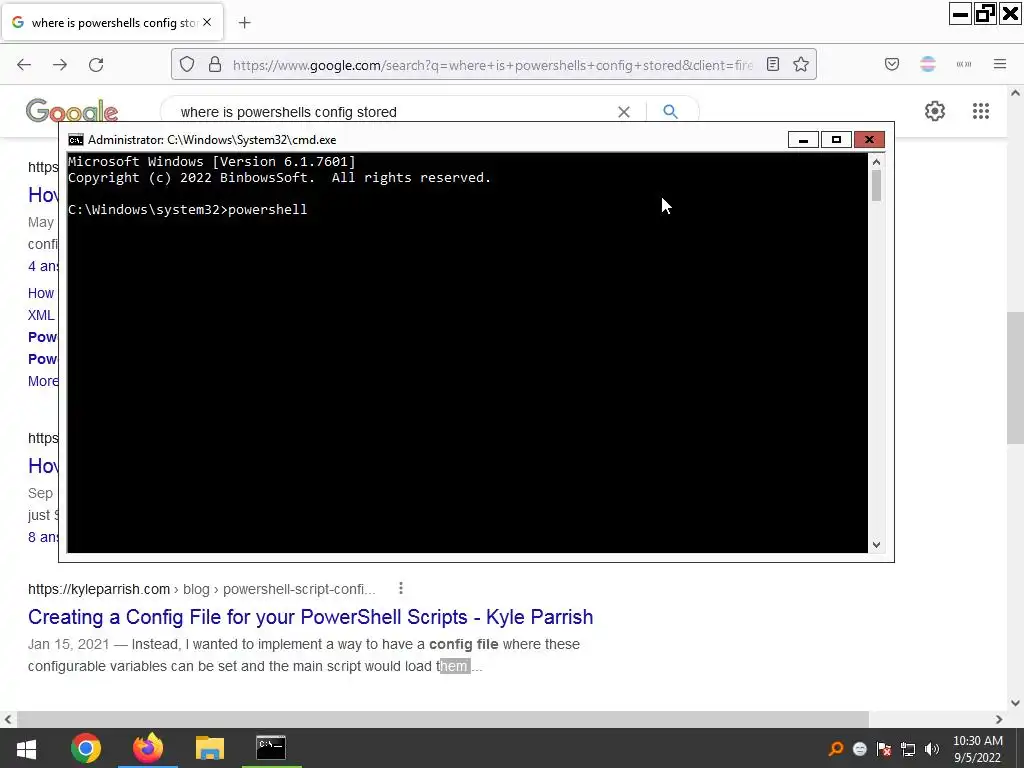The image size is (1024, 768).
Task: Open the tracking protection shield icon
Action: (187, 65)
